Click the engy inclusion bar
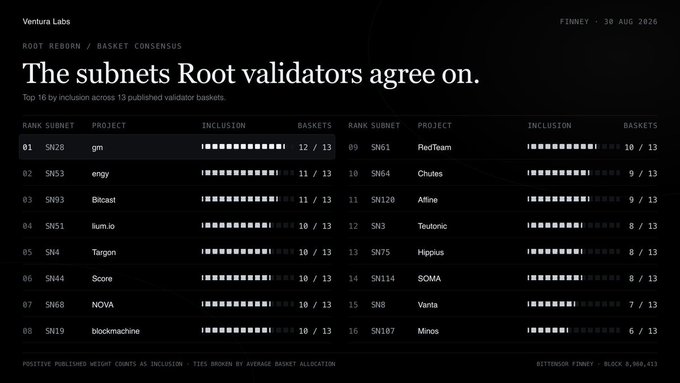This screenshot has height=383, width=680. click(248, 173)
